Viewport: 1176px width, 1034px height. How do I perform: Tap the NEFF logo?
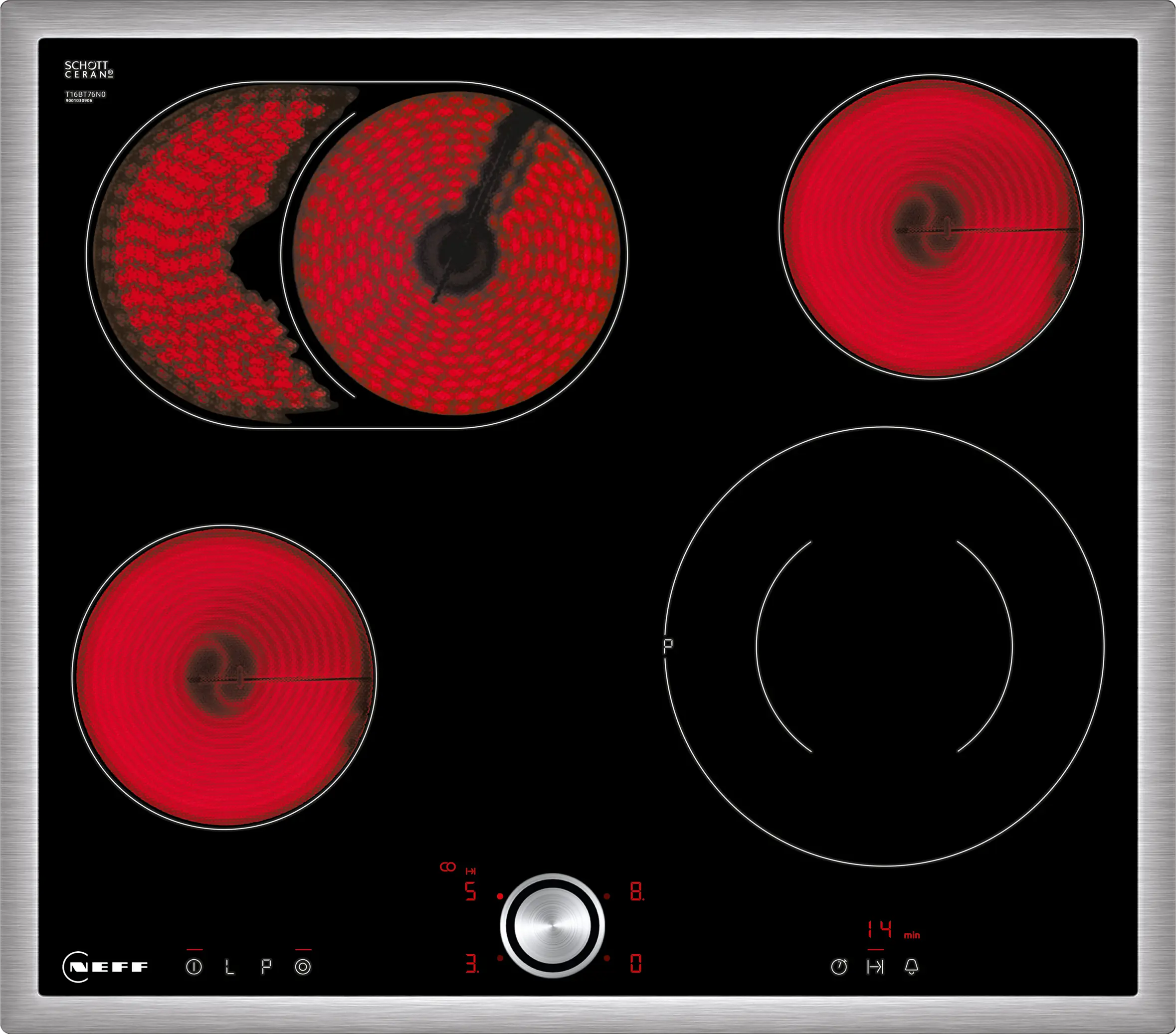[105, 967]
